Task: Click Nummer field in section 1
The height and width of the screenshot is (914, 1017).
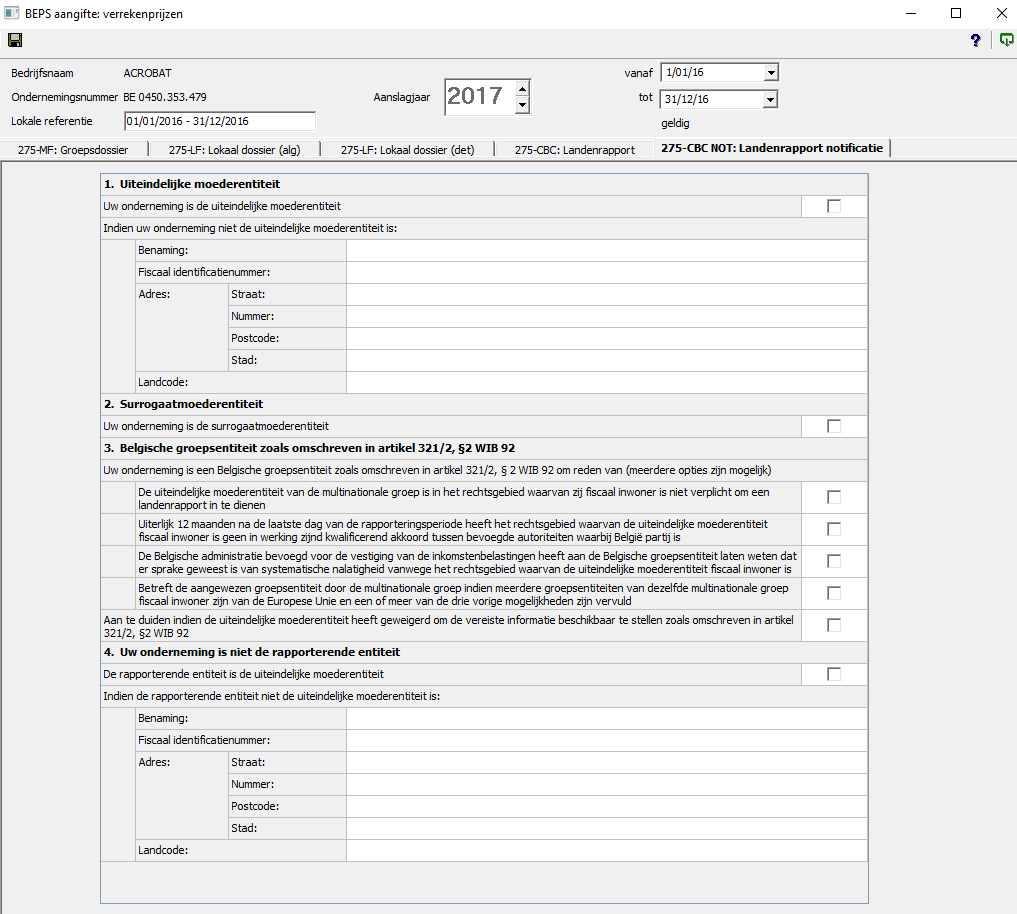Action: pos(607,317)
